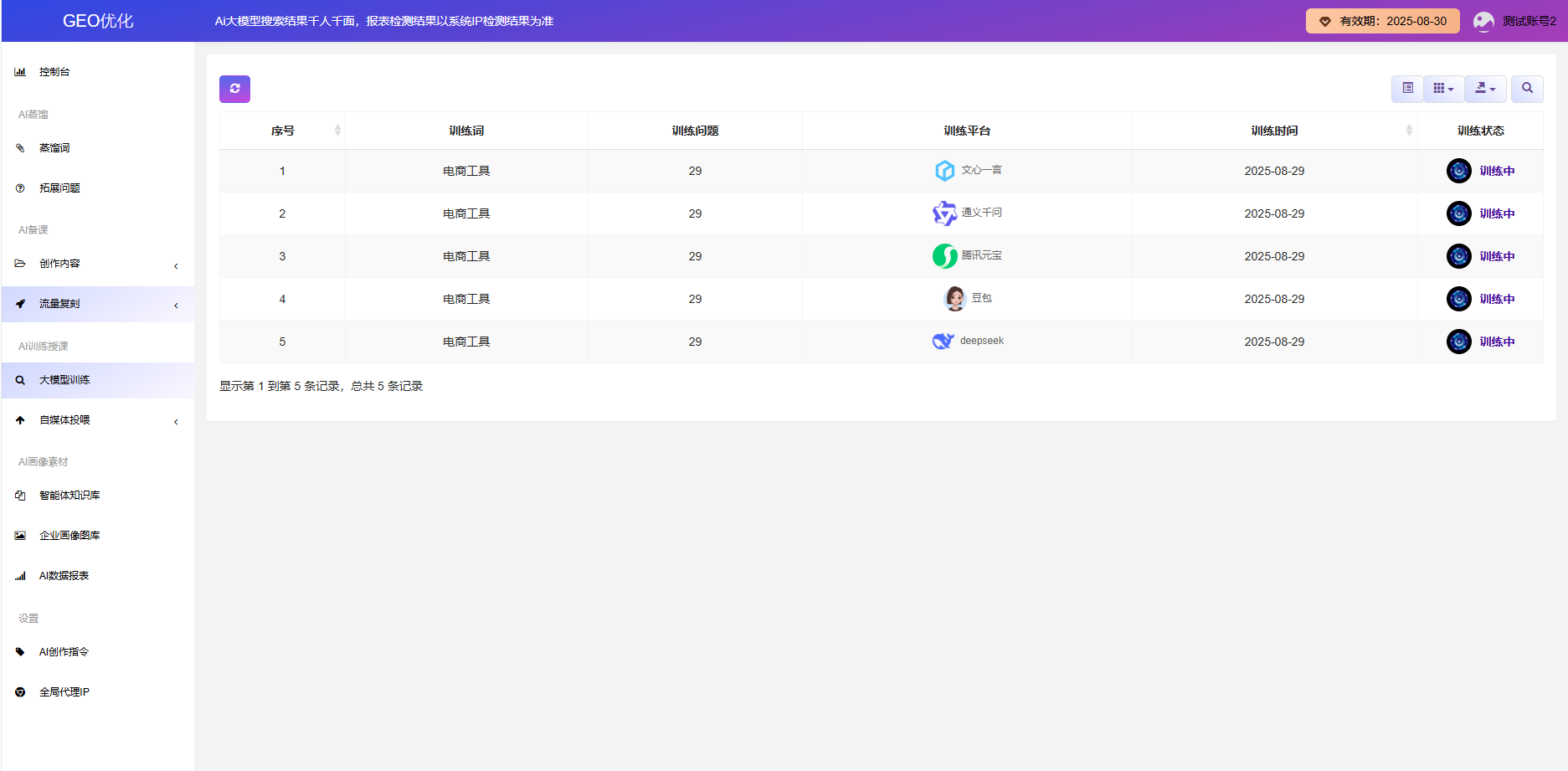The width and height of the screenshot is (1568, 771).
Task: Sort table by 训练时间 column
Action: click(x=1274, y=131)
